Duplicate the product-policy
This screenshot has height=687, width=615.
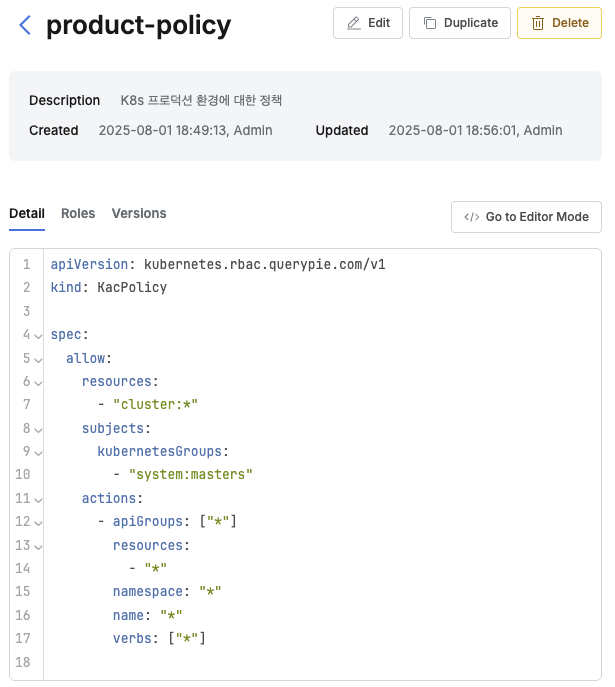click(x=459, y=23)
